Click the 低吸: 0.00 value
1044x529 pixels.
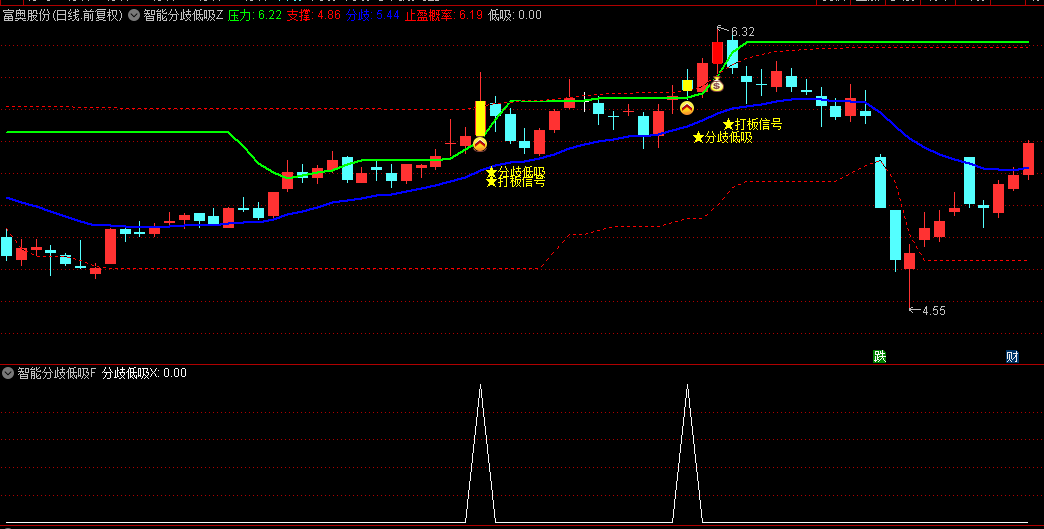tap(515, 15)
